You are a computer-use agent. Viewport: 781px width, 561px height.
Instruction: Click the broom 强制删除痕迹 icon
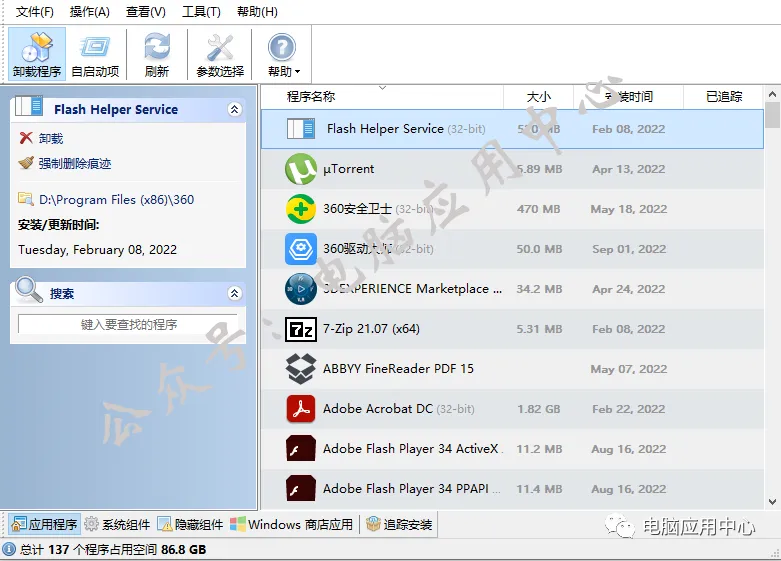pos(26,163)
